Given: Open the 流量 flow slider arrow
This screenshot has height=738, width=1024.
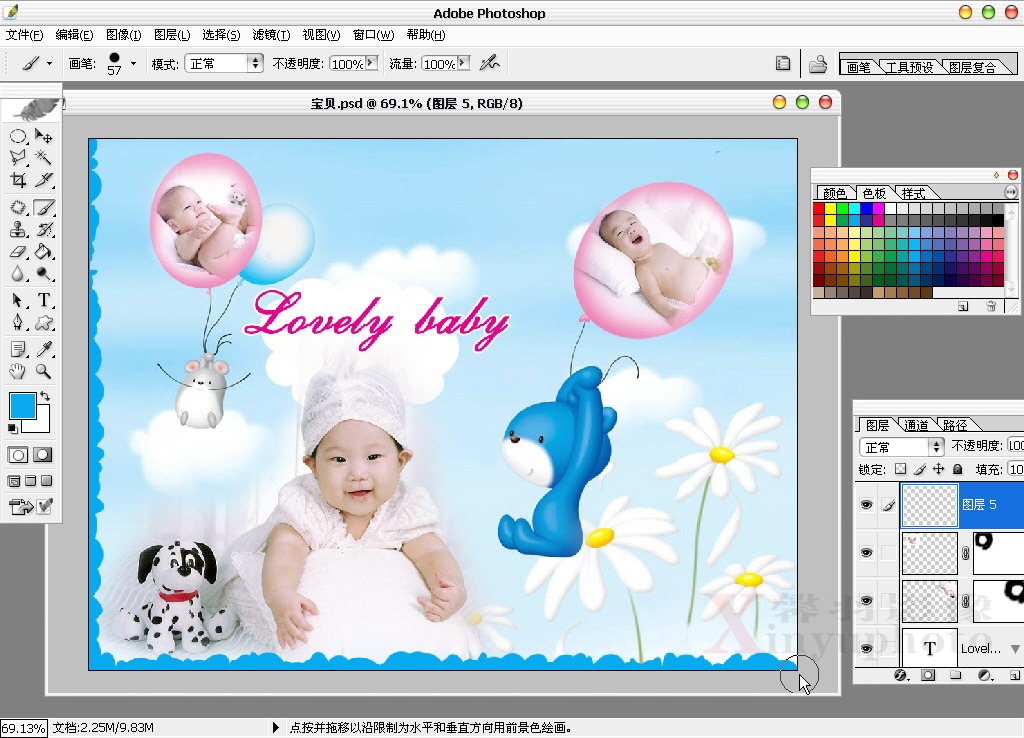Looking at the screenshot, I should click(464, 63).
